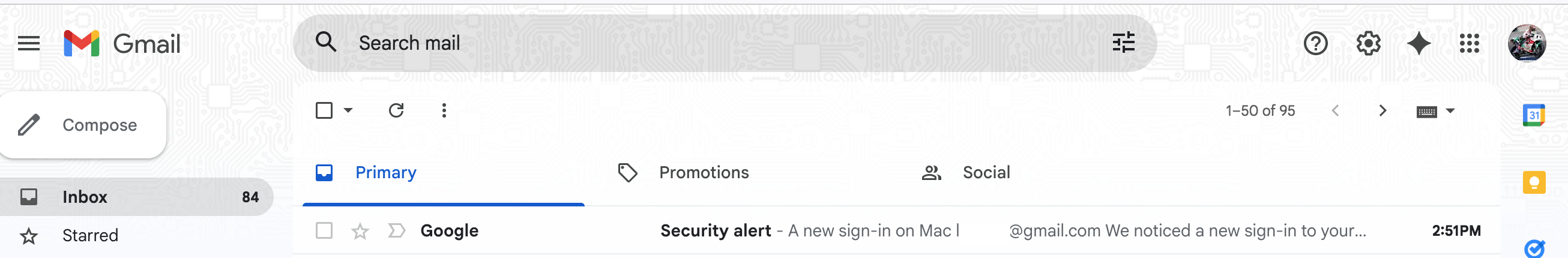Open the main menu hamburger icon
This screenshot has width=1568, height=258.
28,43
